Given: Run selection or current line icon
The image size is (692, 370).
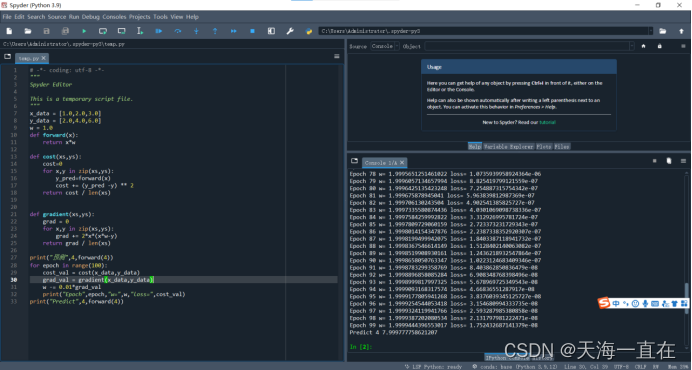Looking at the screenshot, I should (x=140, y=31).
